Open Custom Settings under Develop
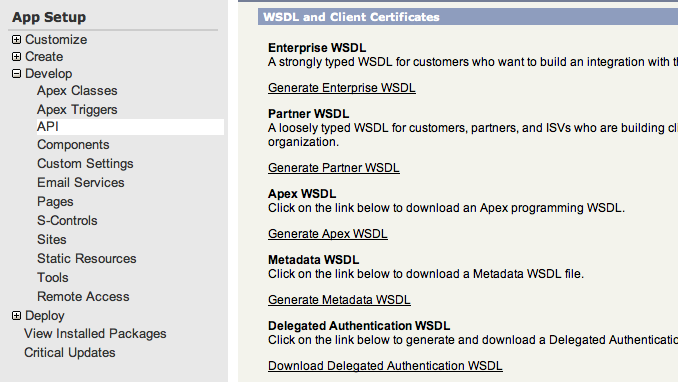 pos(85,164)
